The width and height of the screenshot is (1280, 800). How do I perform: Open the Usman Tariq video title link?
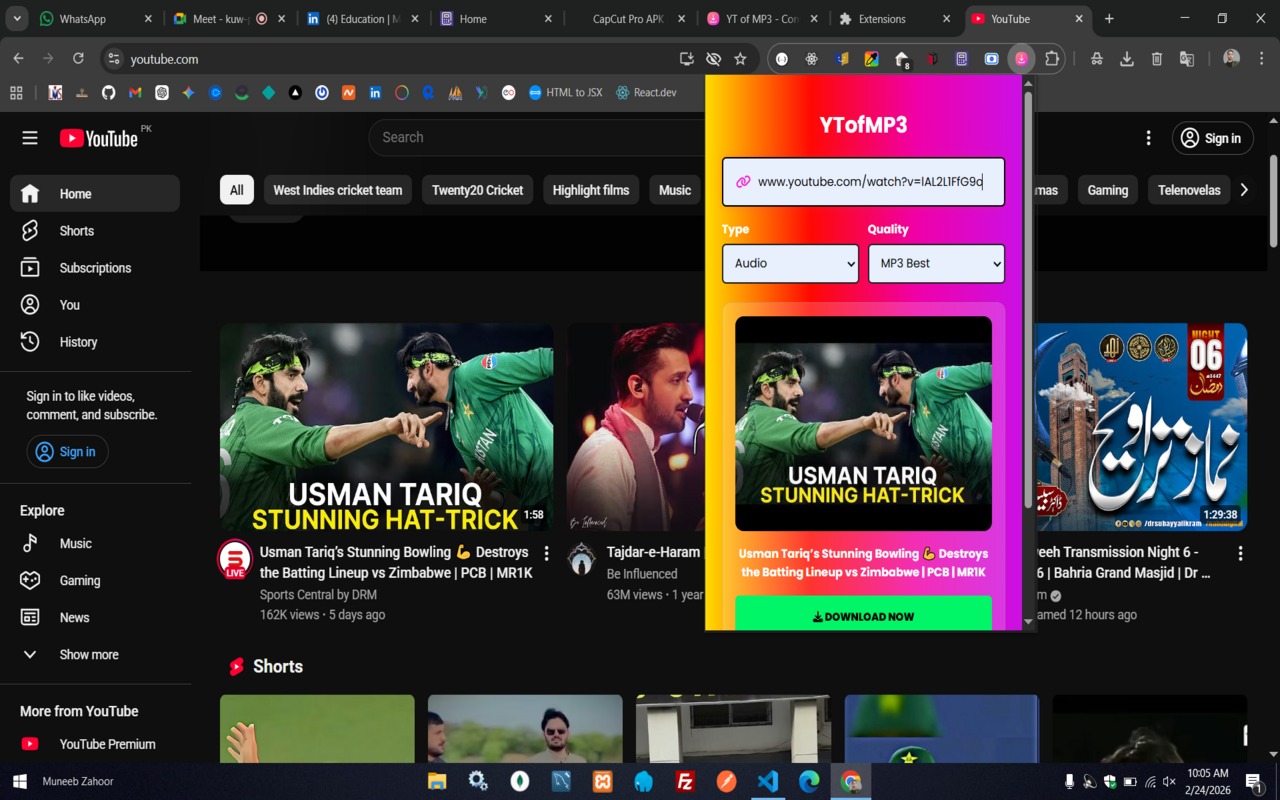click(396, 562)
